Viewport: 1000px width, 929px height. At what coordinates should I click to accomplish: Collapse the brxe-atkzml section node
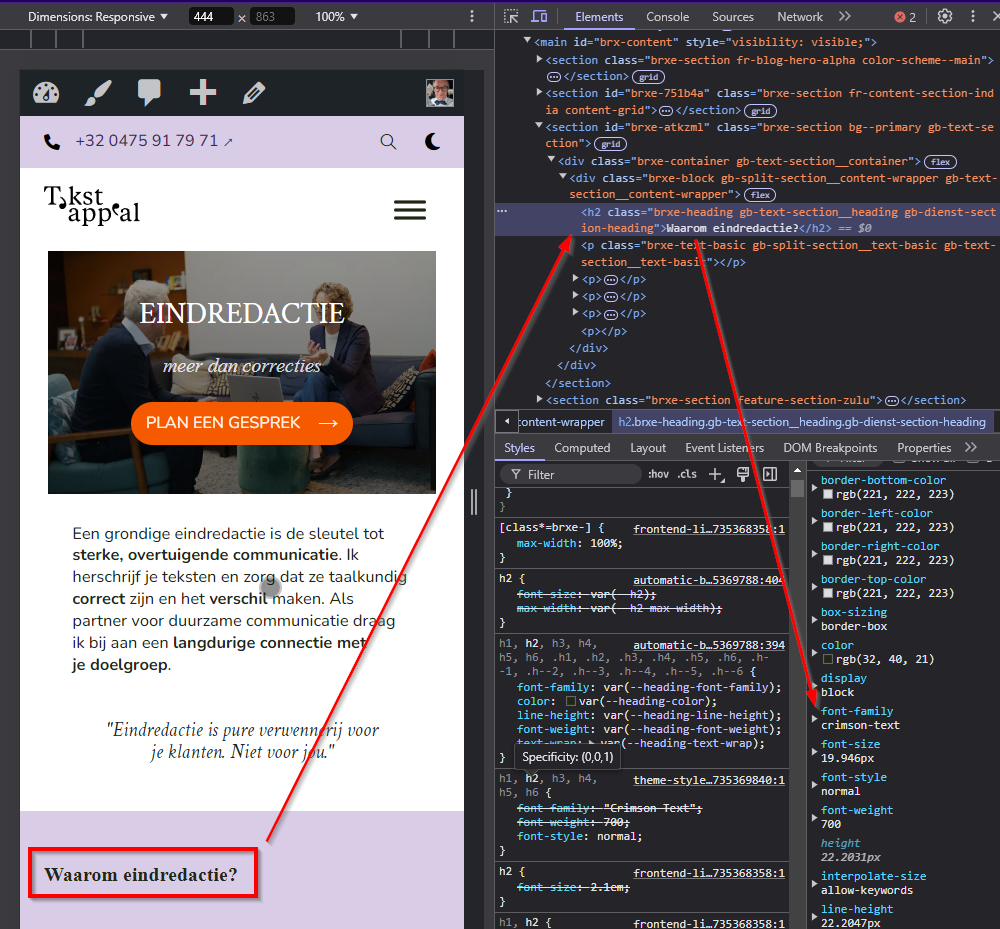(x=539, y=126)
